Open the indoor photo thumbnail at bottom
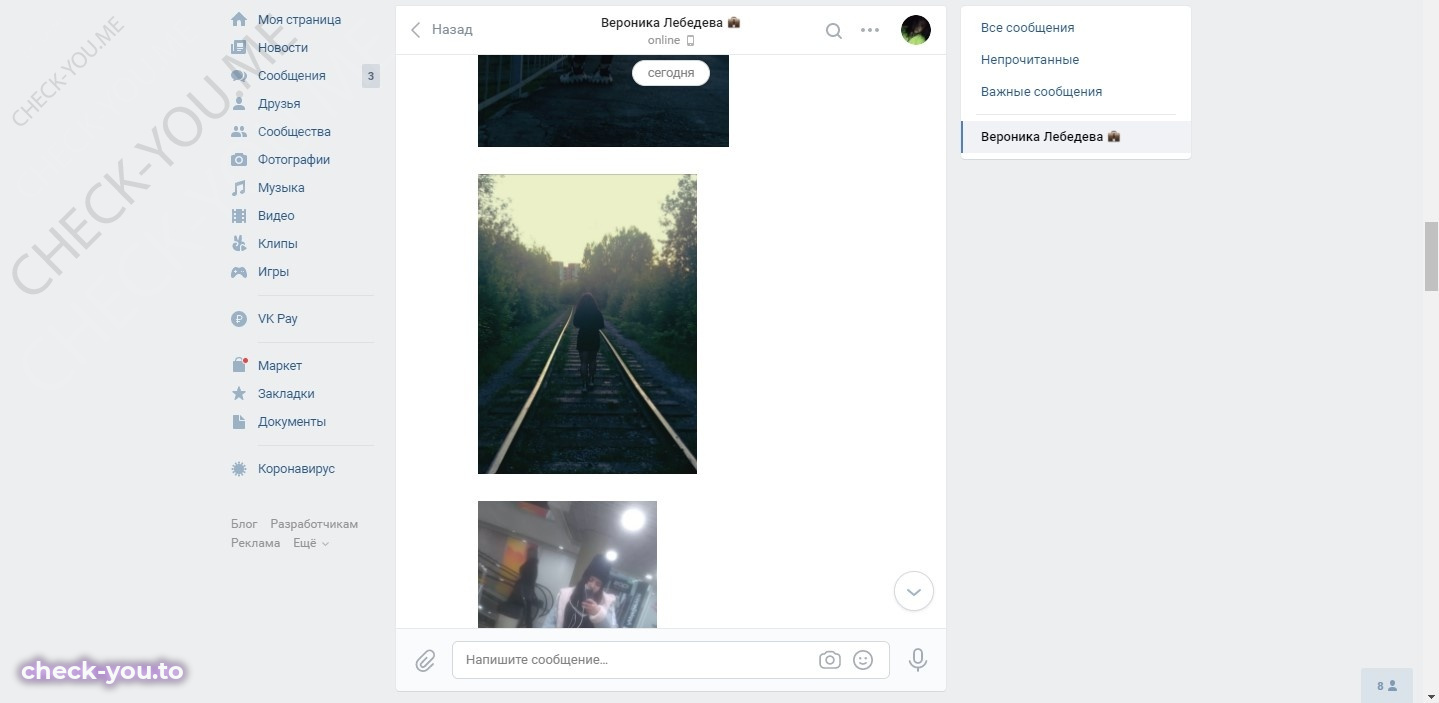The height and width of the screenshot is (703, 1439). (x=567, y=564)
